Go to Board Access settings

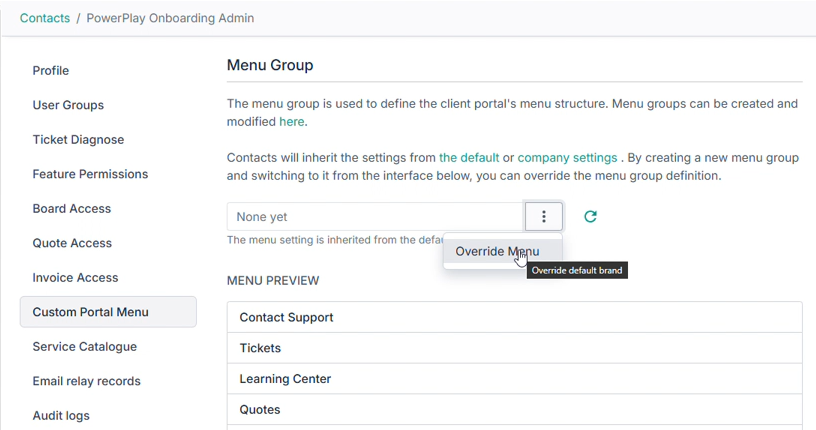(x=72, y=209)
